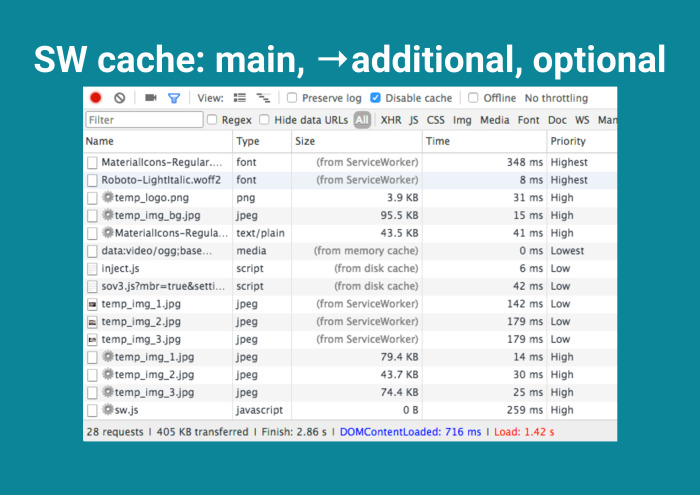Screen dimensions: 700x495
Task: Enable the Regex checkbox
Action: coord(212,120)
